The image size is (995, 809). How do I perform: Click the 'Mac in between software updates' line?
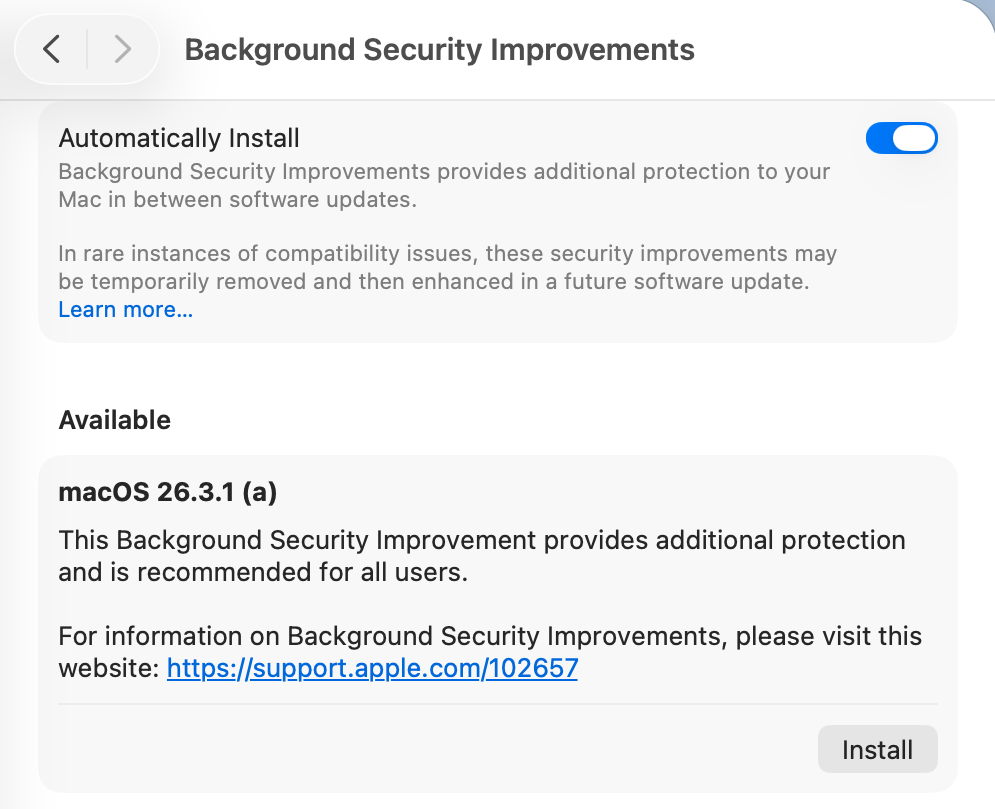pyautogui.click(x=237, y=199)
